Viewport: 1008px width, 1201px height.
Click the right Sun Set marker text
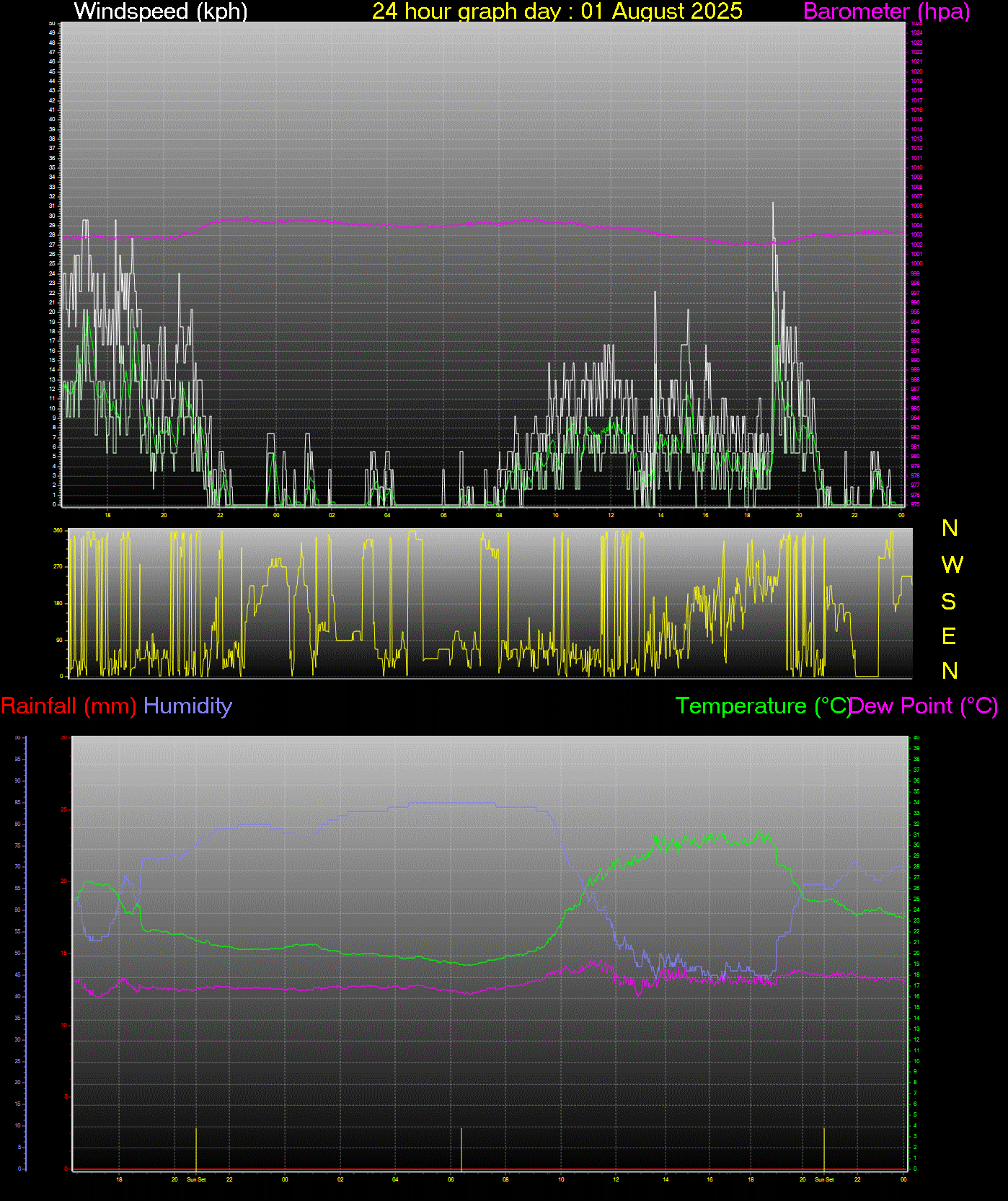[824, 1179]
